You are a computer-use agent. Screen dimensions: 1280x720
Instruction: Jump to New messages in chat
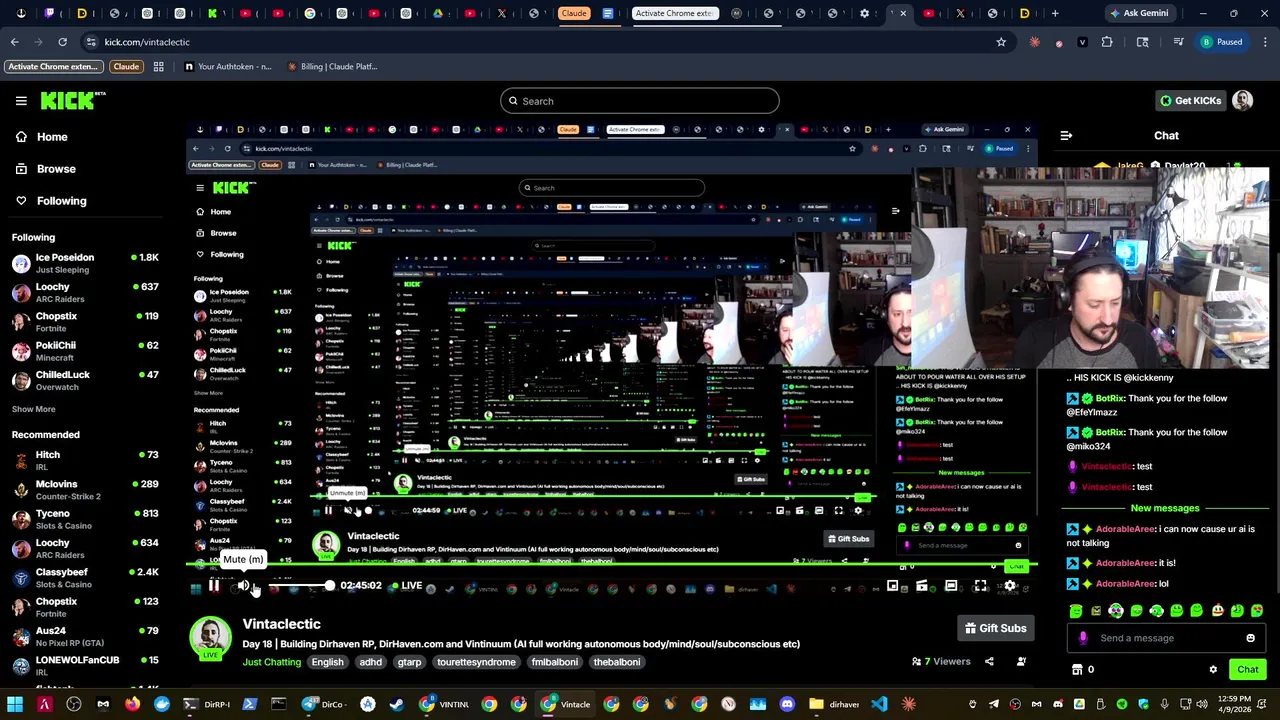(1164, 508)
